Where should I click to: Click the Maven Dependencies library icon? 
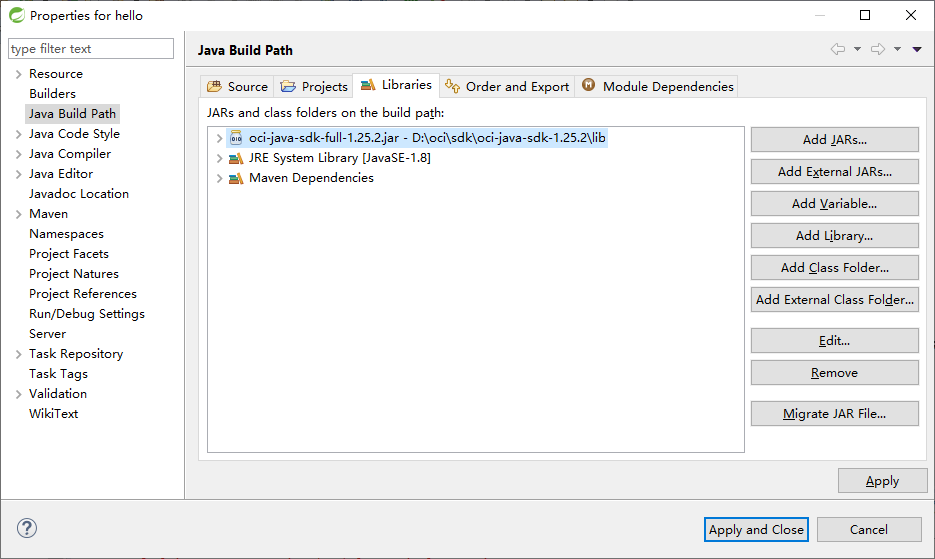pyautogui.click(x=236, y=178)
